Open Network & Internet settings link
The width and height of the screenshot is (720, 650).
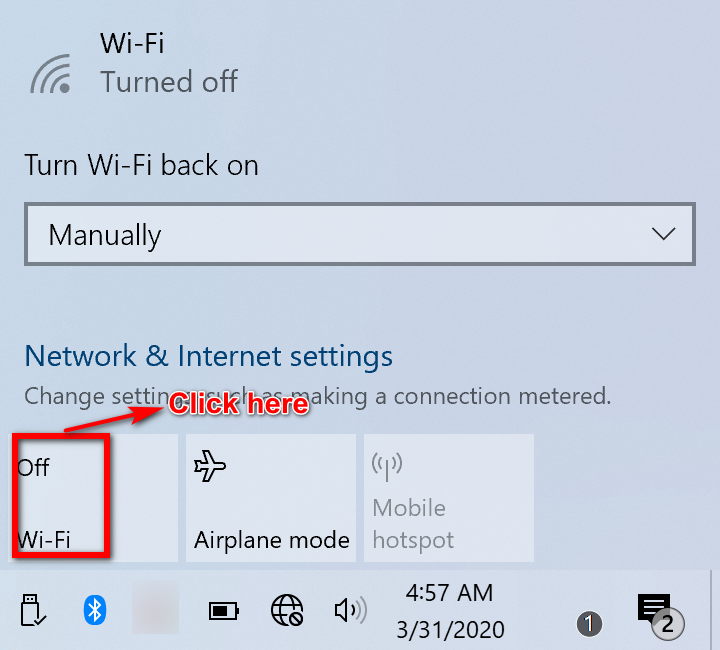(209, 356)
